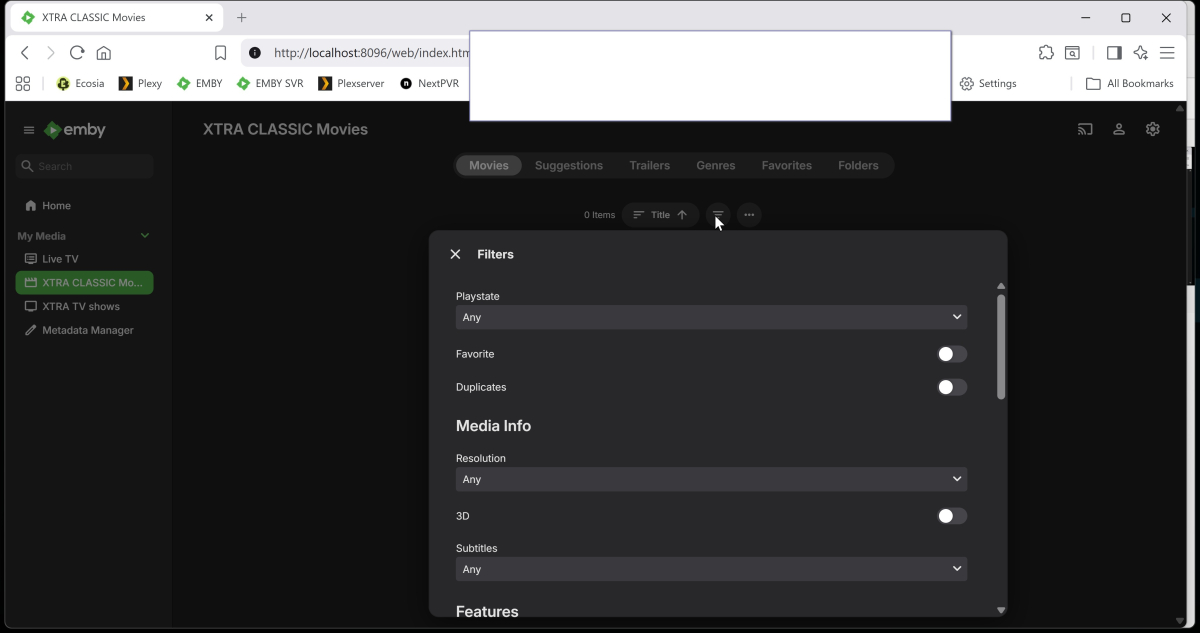The width and height of the screenshot is (1200, 633).
Task: Open the Ecosia bookmark
Action: [80, 83]
